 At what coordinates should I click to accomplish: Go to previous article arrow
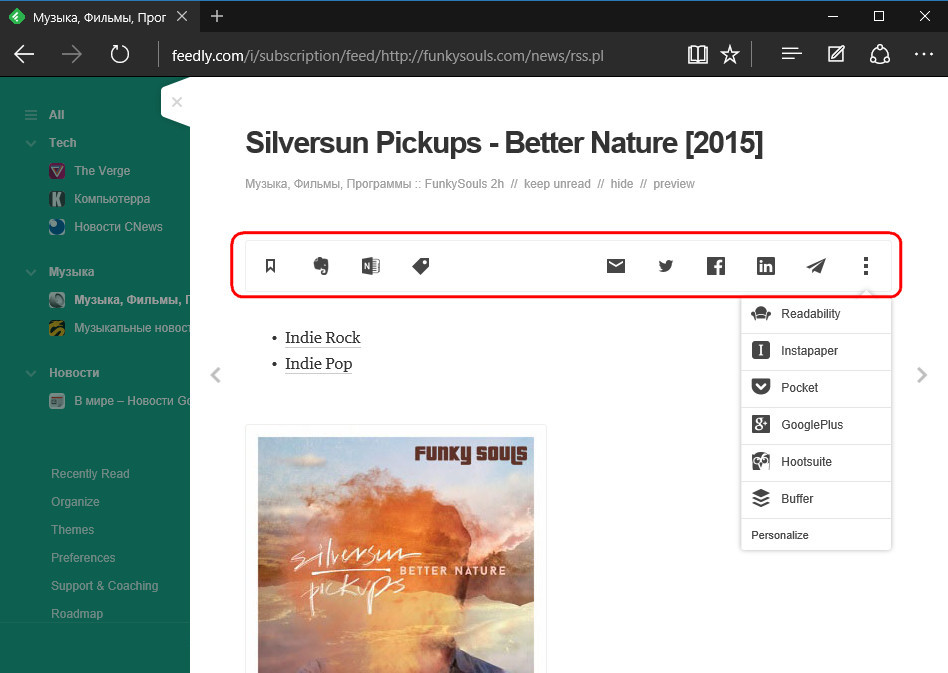click(x=216, y=375)
